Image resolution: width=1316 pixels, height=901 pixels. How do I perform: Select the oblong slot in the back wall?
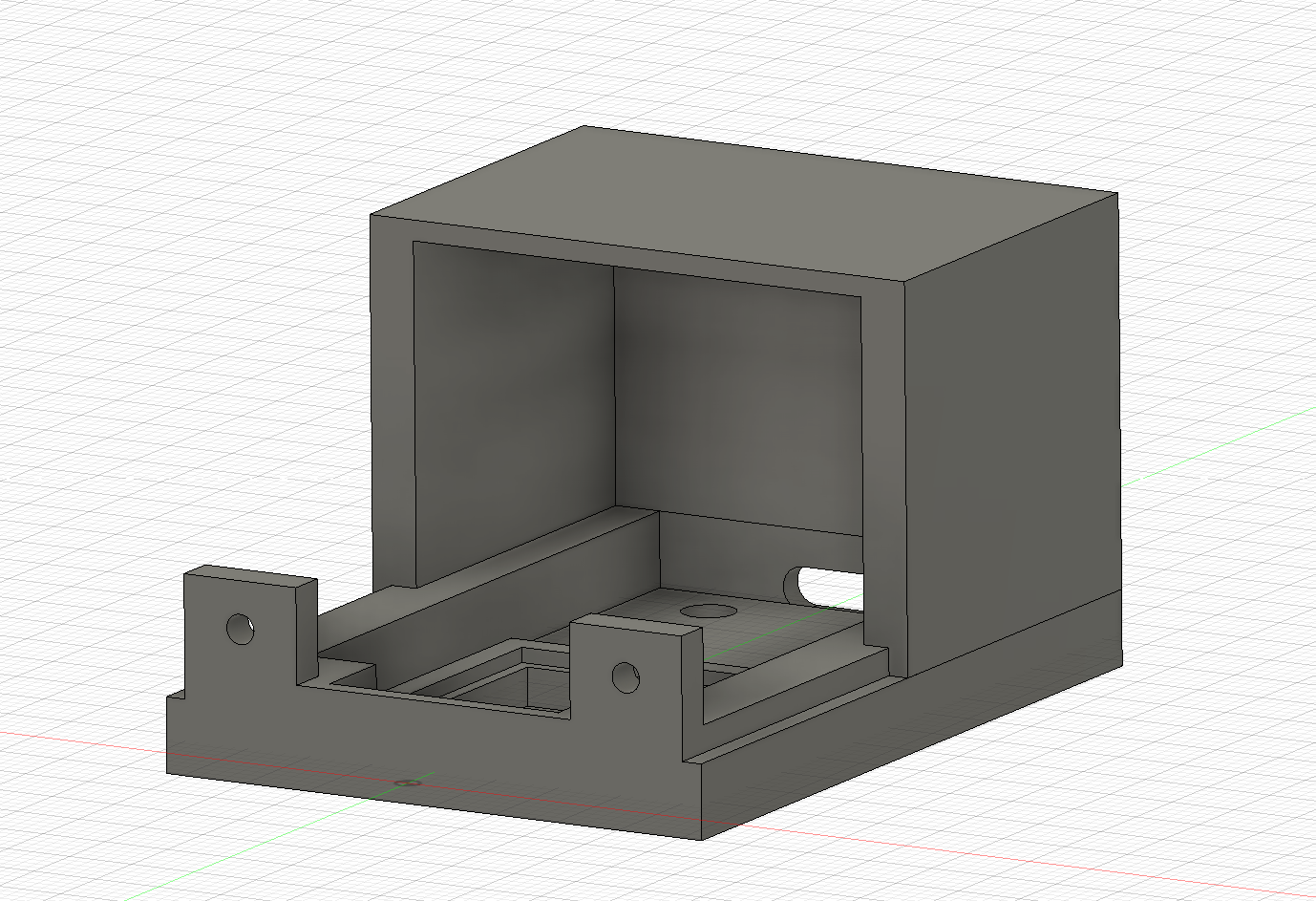click(821, 585)
